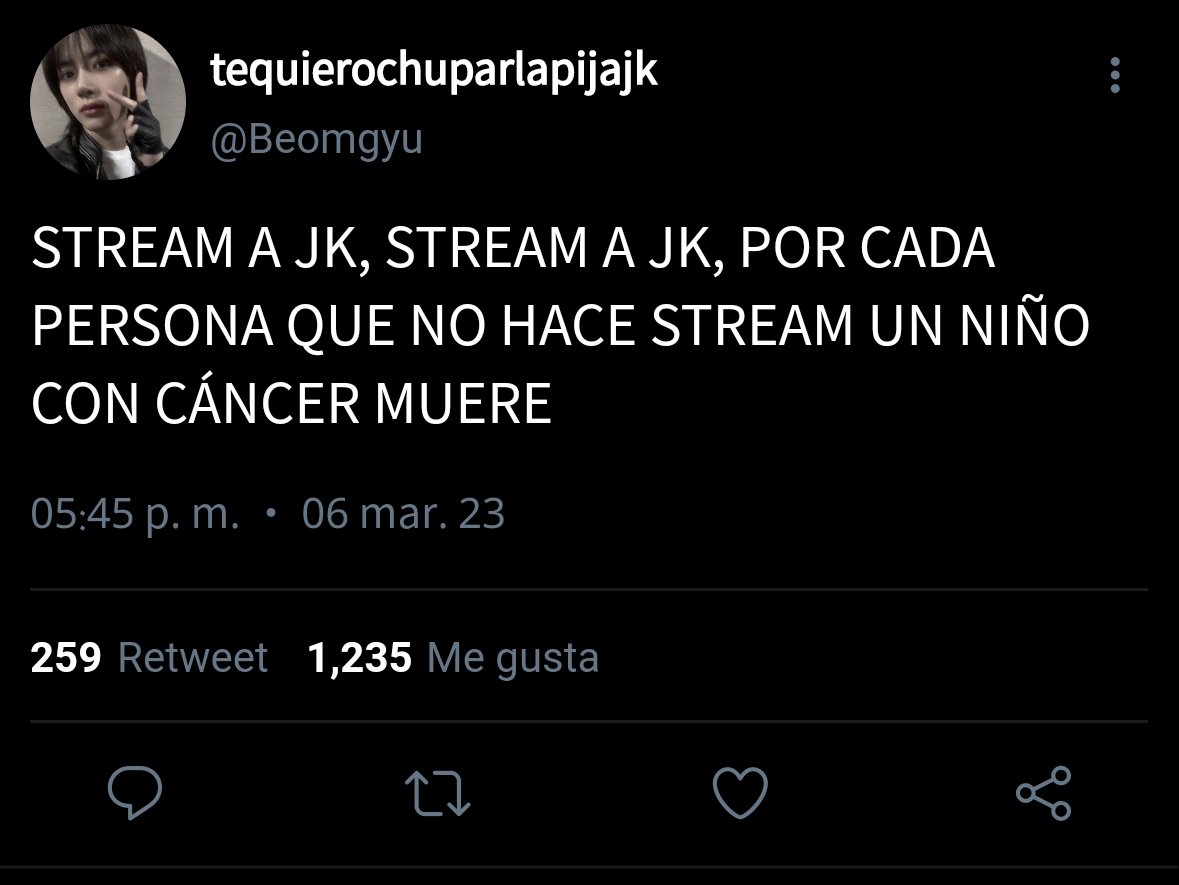This screenshot has height=885, width=1179.
Task: Open the @Beomgyu handle link
Action: (317, 140)
